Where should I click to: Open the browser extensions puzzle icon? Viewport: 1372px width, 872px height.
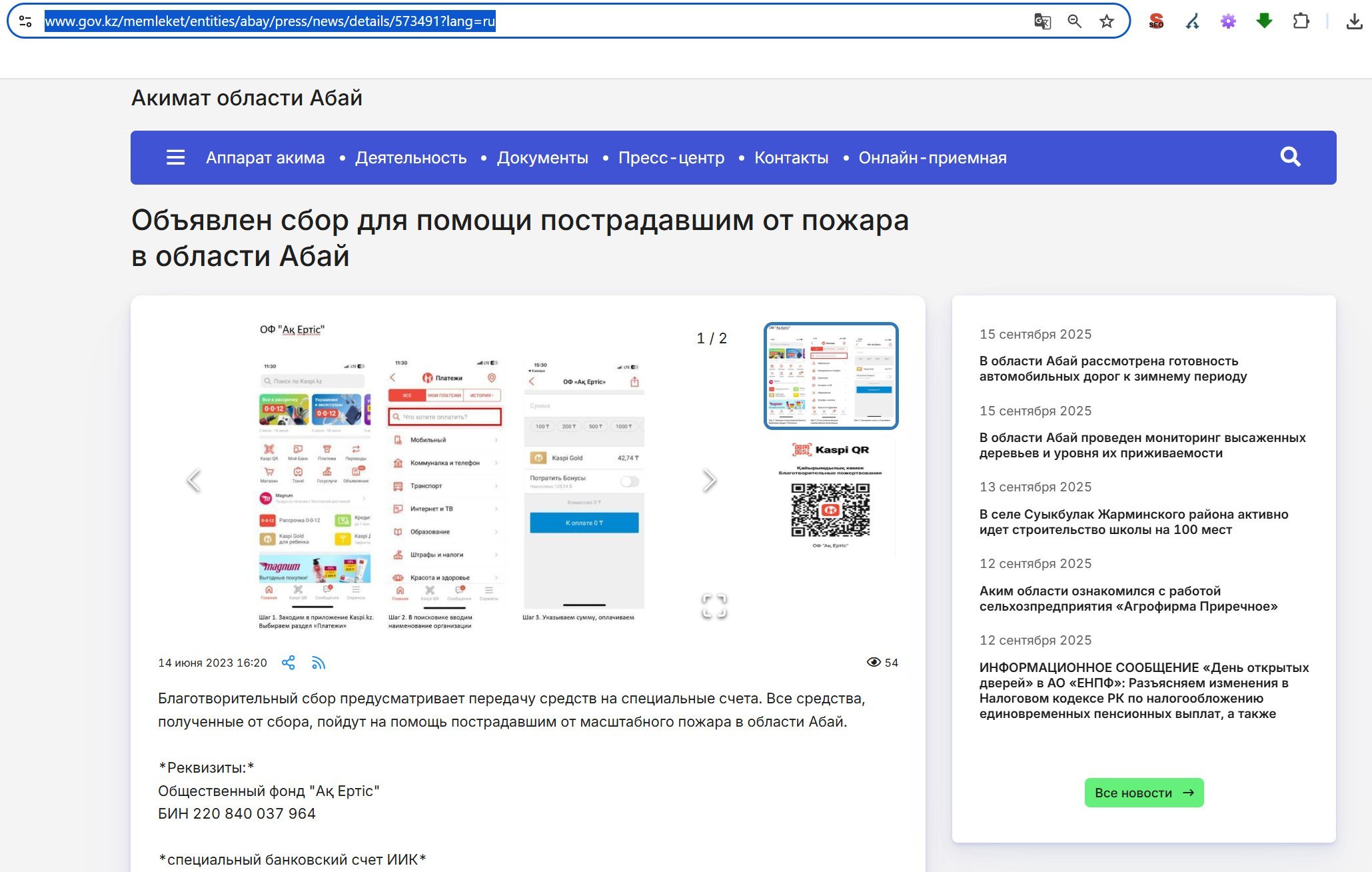[x=1300, y=21]
